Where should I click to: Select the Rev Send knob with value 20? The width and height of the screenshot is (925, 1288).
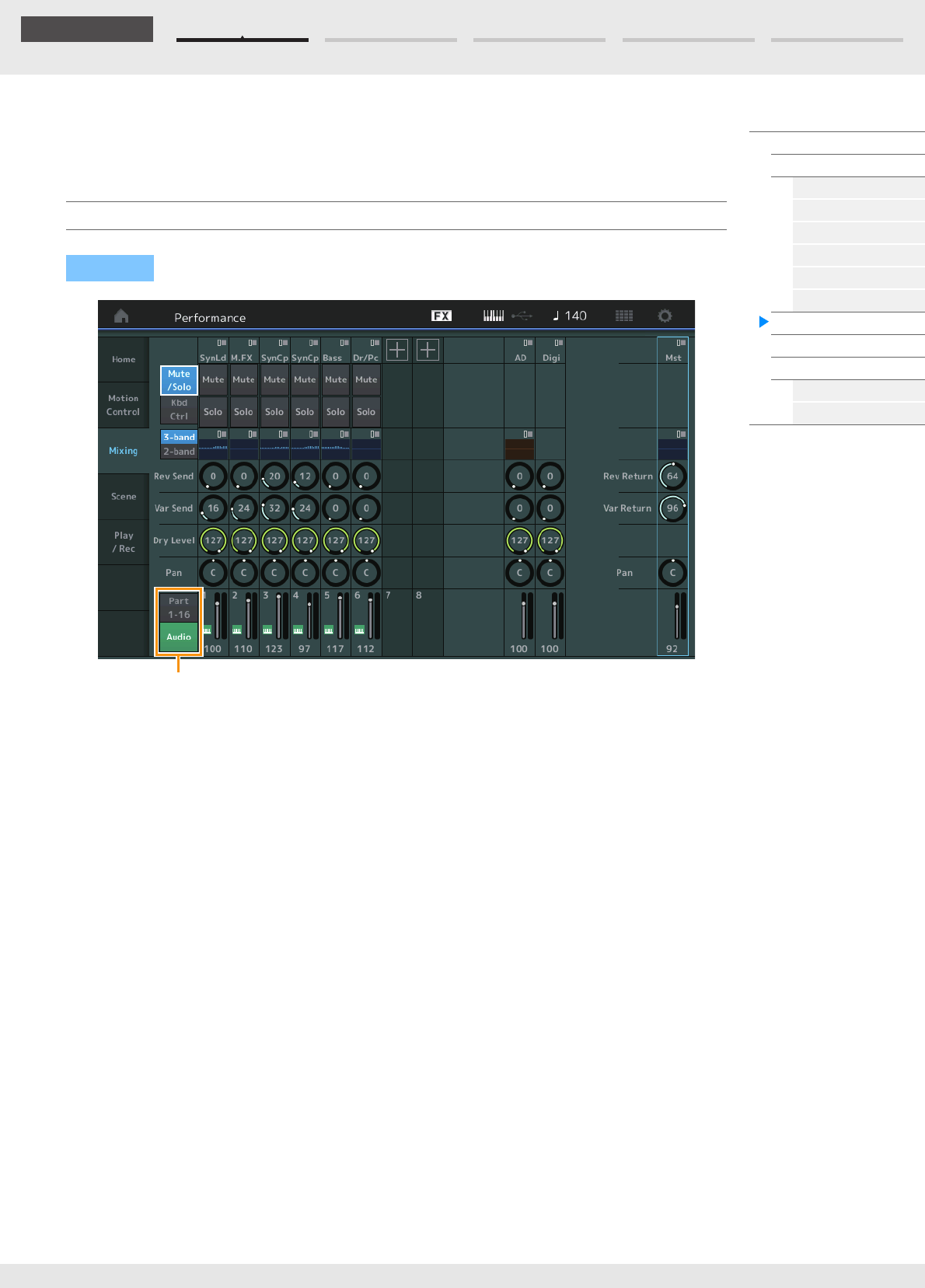(x=274, y=476)
